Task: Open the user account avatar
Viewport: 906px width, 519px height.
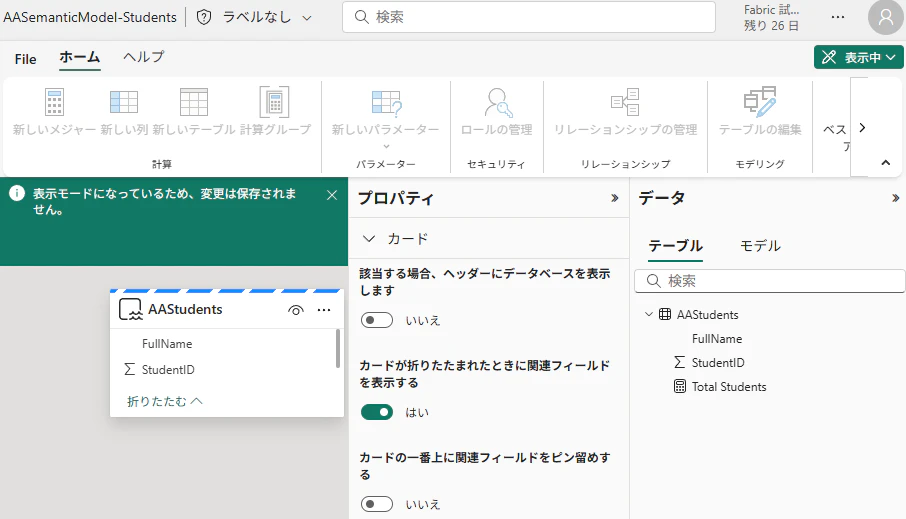Action: pyautogui.click(x=885, y=17)
